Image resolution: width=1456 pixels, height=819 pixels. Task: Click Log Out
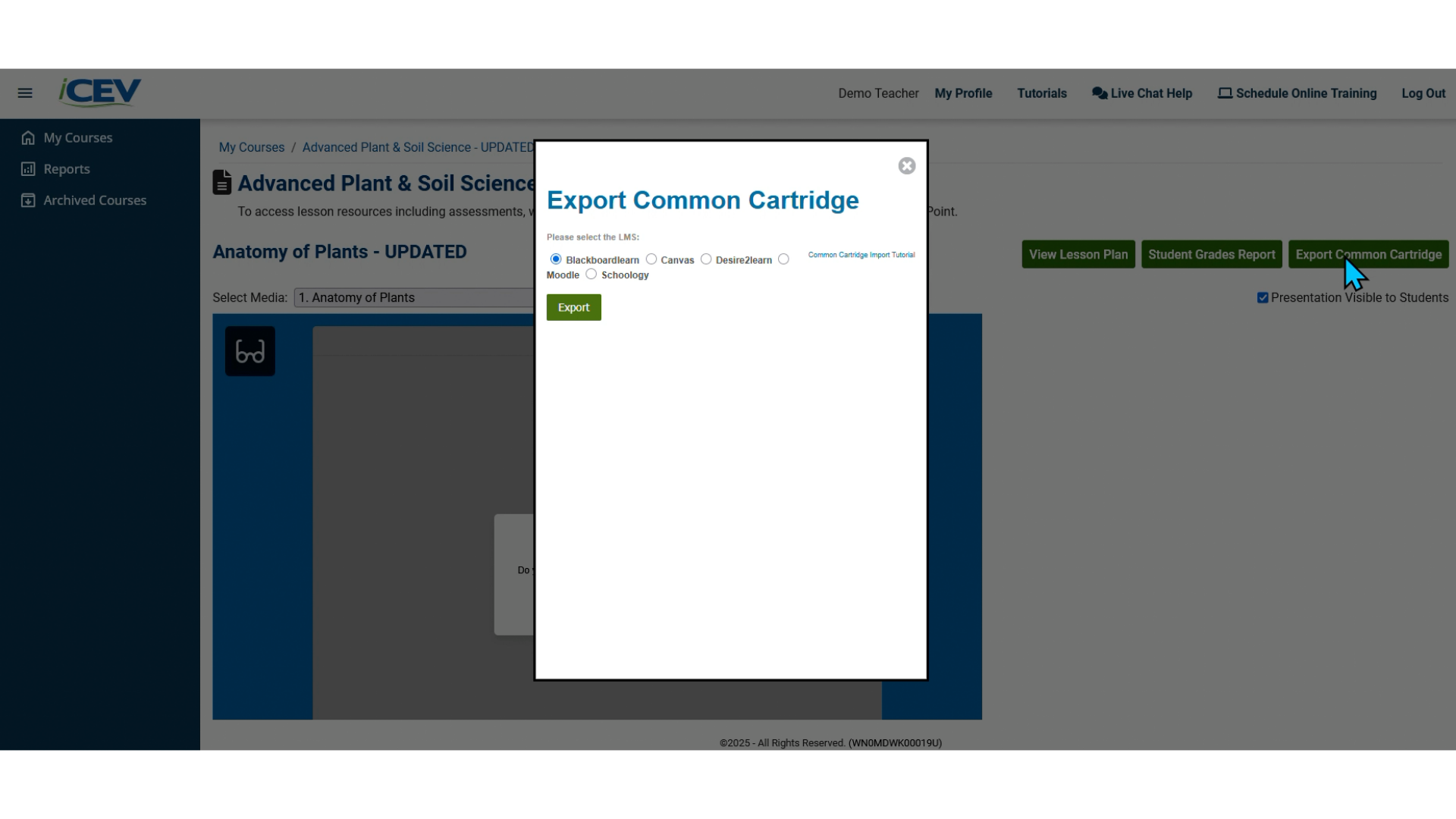tap(1423, 93)
